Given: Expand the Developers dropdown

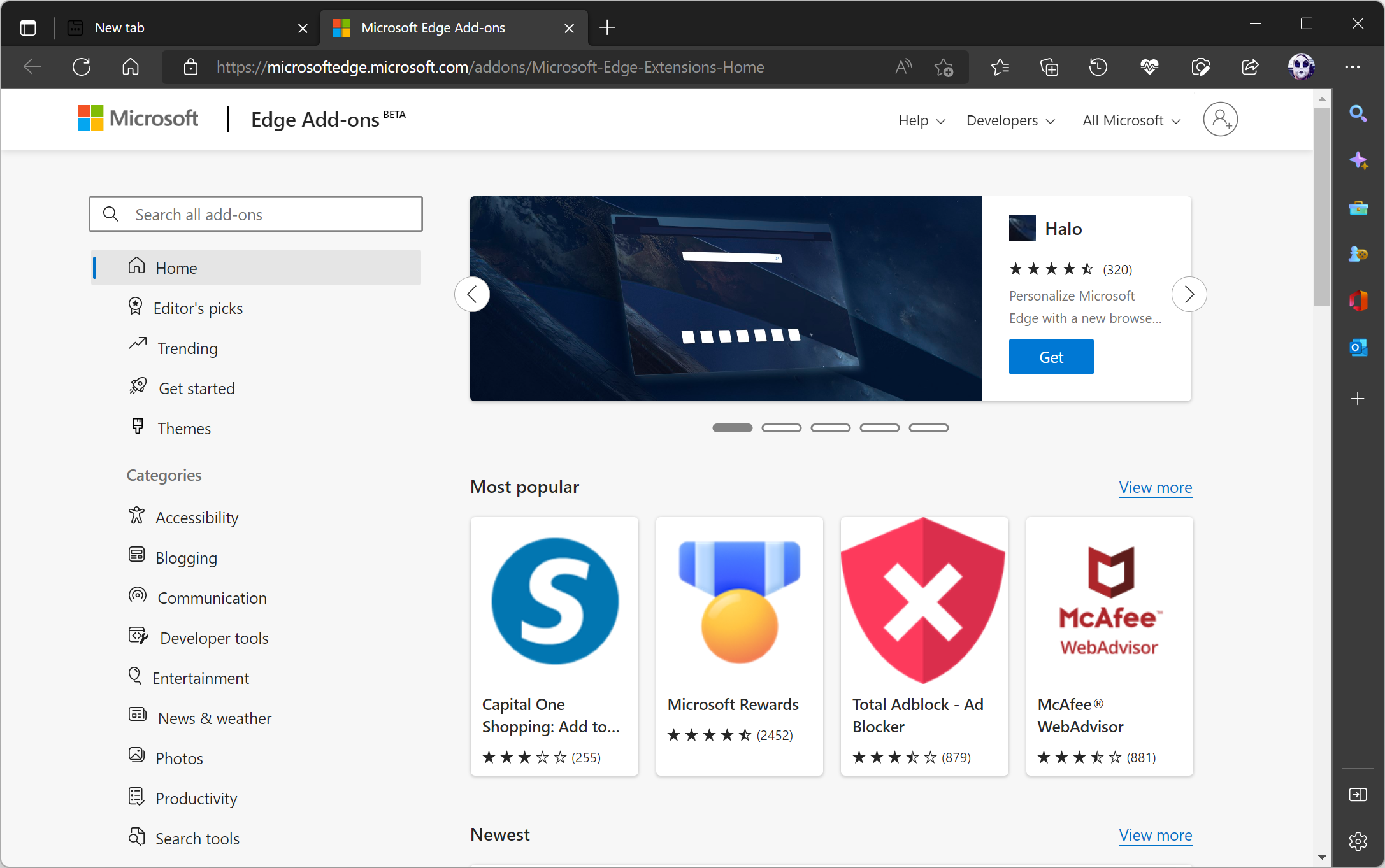Looking at the screenshot, I should (x=1011, y=120).
